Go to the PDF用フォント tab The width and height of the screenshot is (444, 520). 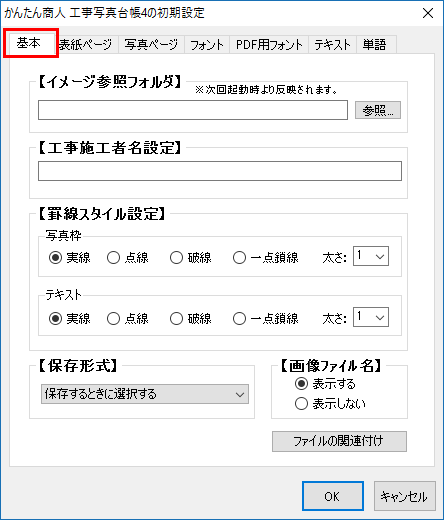[x=269, y=44]
